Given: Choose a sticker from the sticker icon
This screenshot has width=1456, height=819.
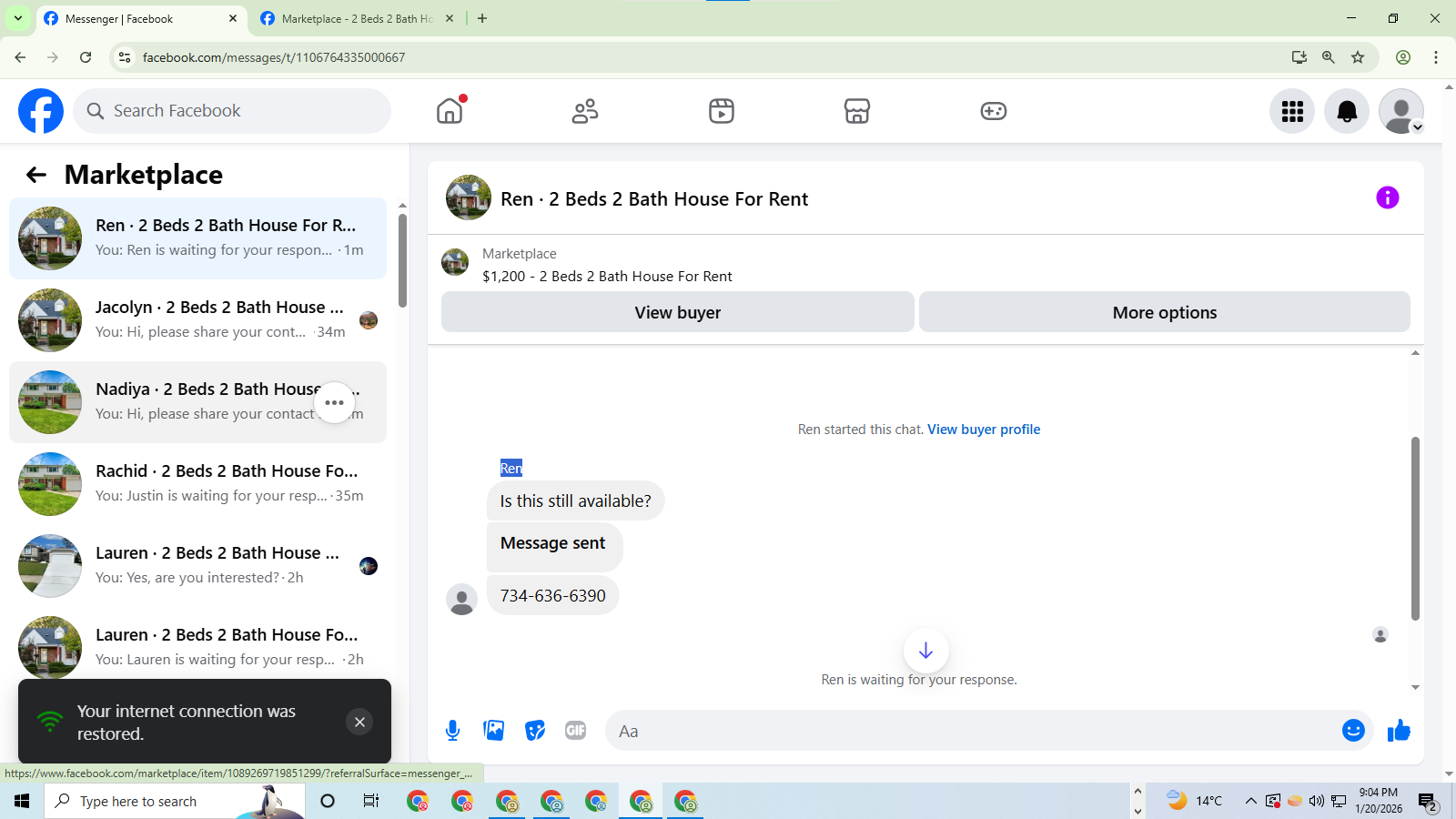Looking at the screenshot, I should 535,731.
